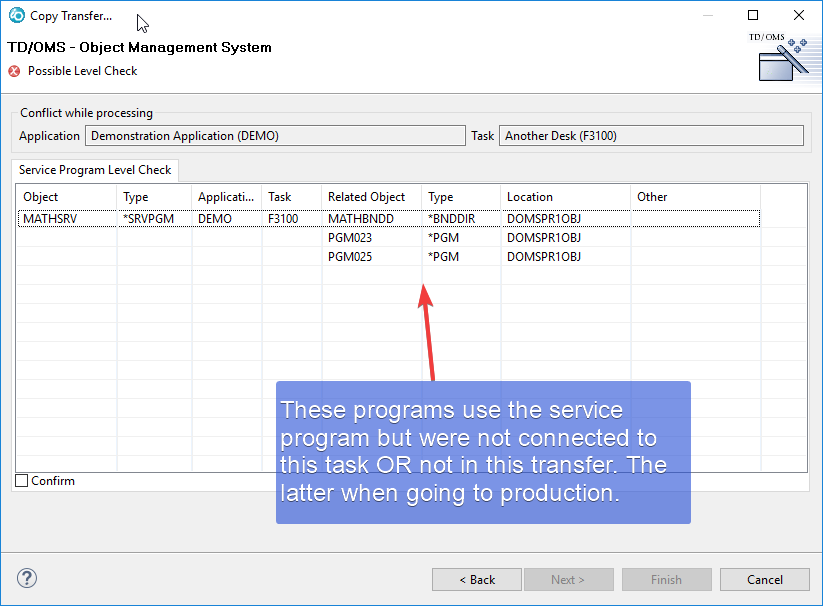Enable the Confirm checkbox
The width and height of the screenshot is (823, 606).
22,481
